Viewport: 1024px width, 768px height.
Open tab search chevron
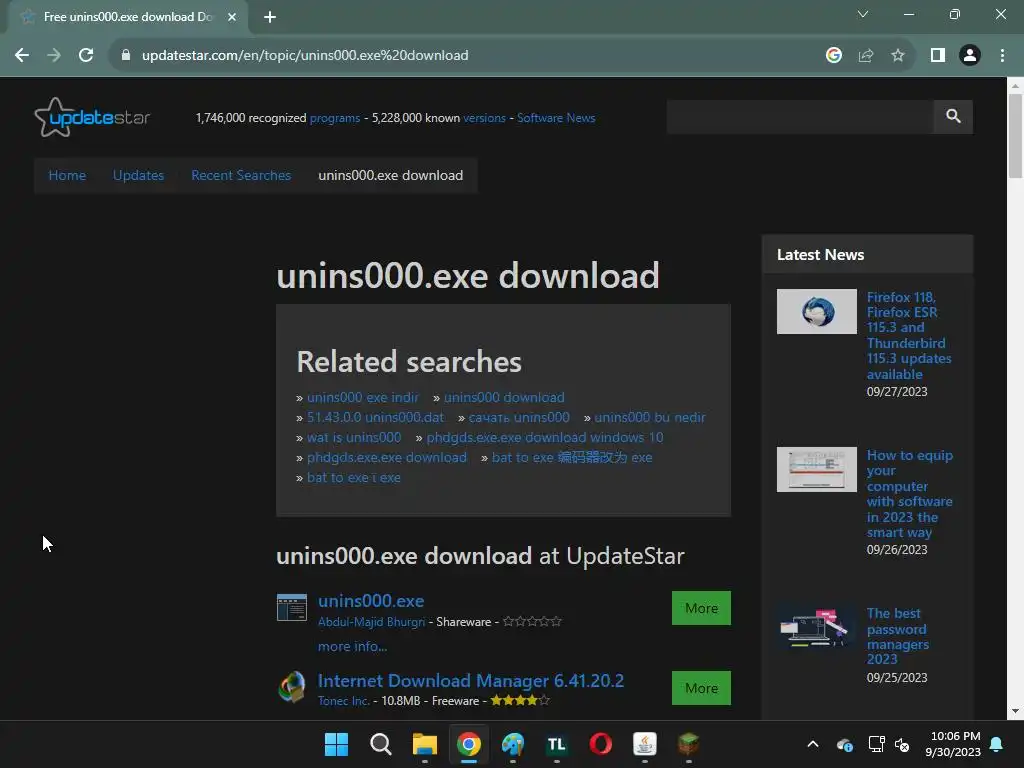(863, 14)
